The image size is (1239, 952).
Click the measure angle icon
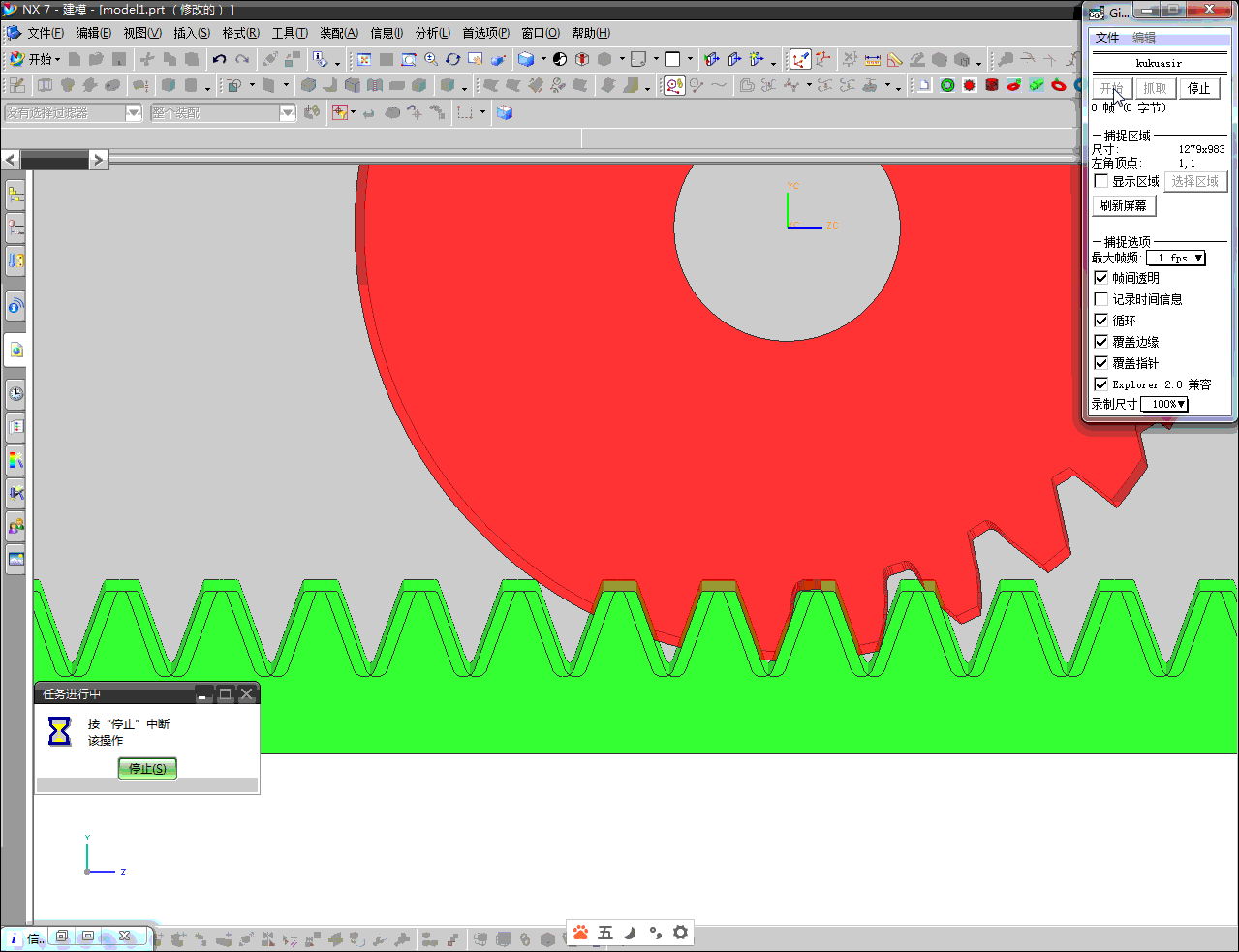[x=895, y=59]
